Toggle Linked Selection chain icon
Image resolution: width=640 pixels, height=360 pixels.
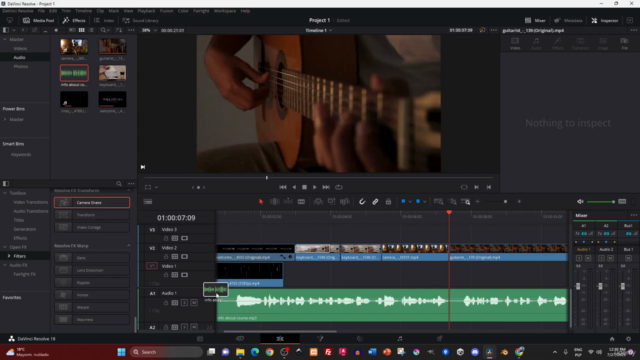tap(375, 202)
